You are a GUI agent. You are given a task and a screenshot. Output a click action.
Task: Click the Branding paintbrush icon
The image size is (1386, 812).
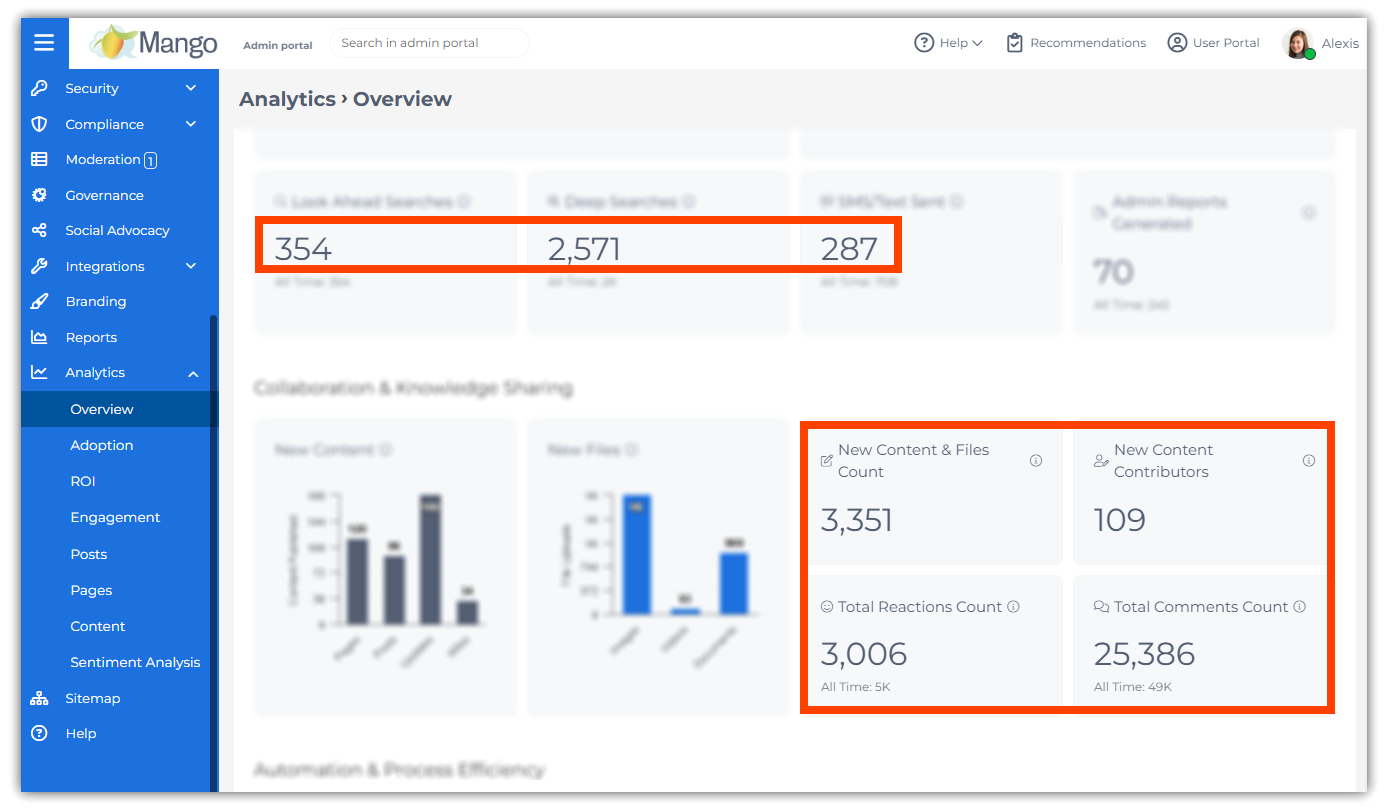tap(39, 301)
